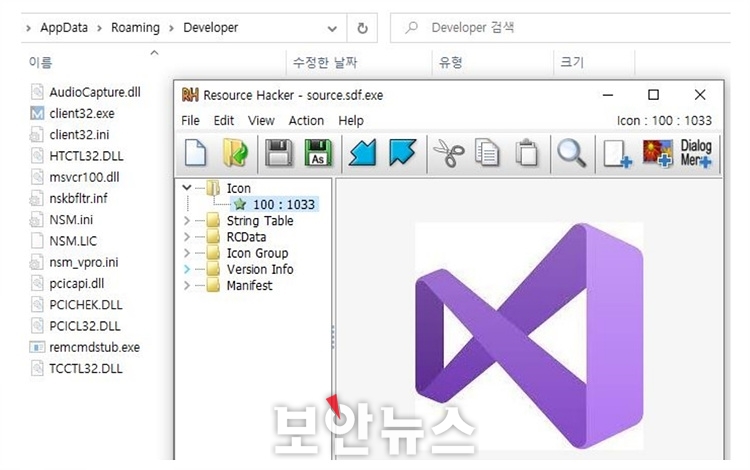Screen dimensions: 750x470
Task: Expand the String Table tree node
Action: [x=187, y=221]
